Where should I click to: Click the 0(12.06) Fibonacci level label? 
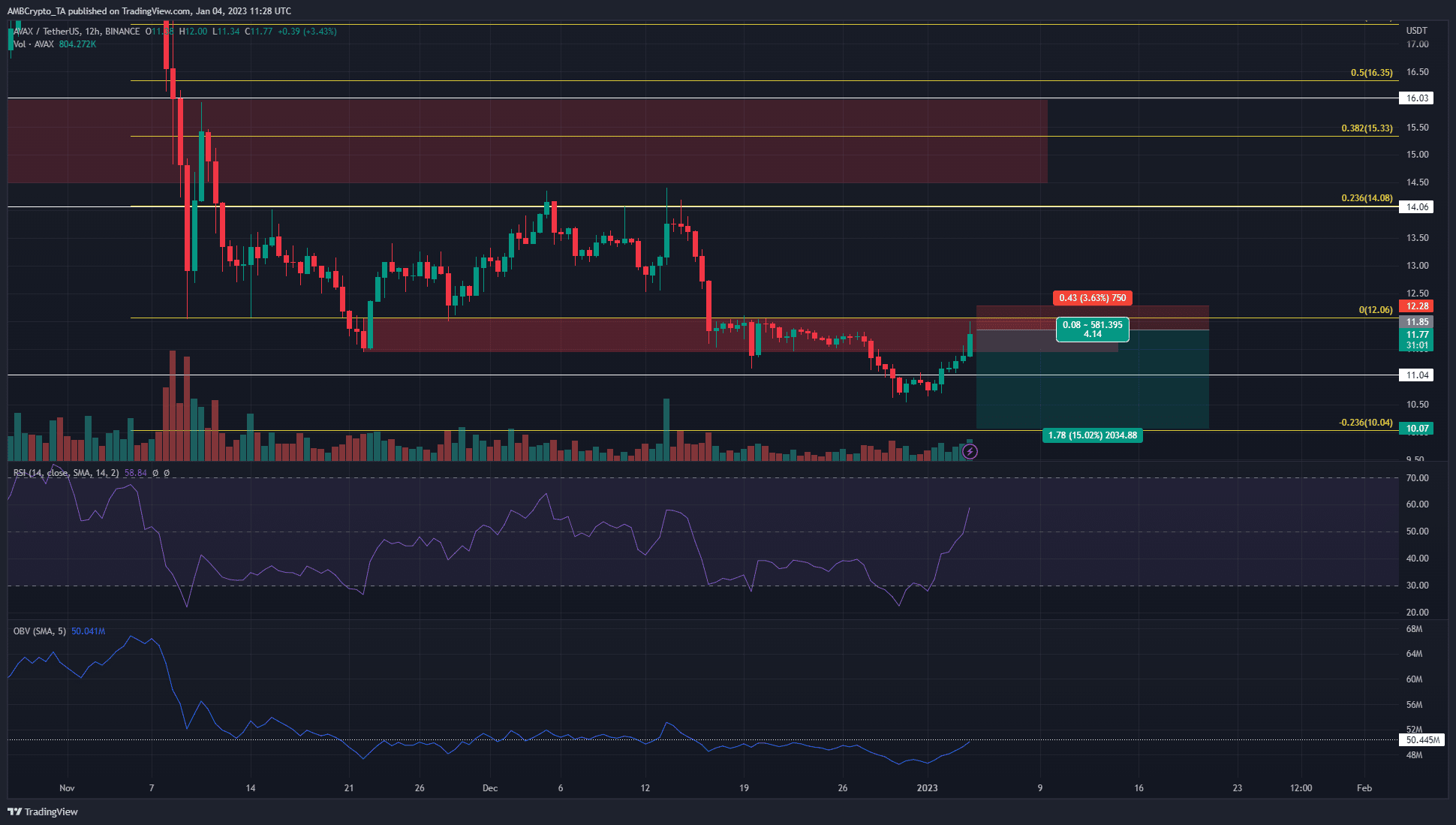click(1376, 310)
